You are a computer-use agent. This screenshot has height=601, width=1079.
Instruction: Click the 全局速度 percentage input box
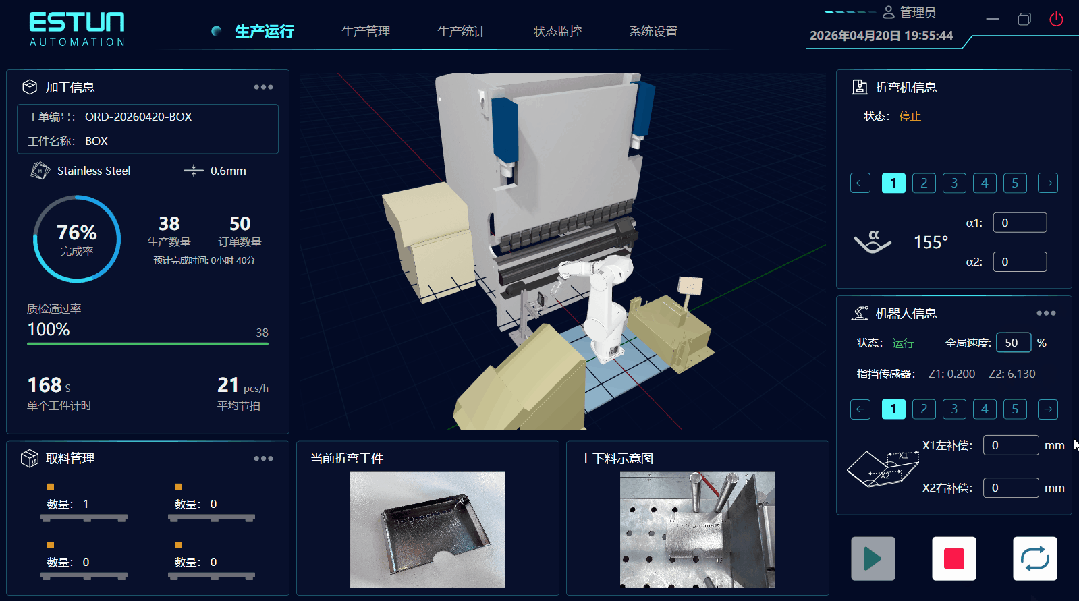1013,343
